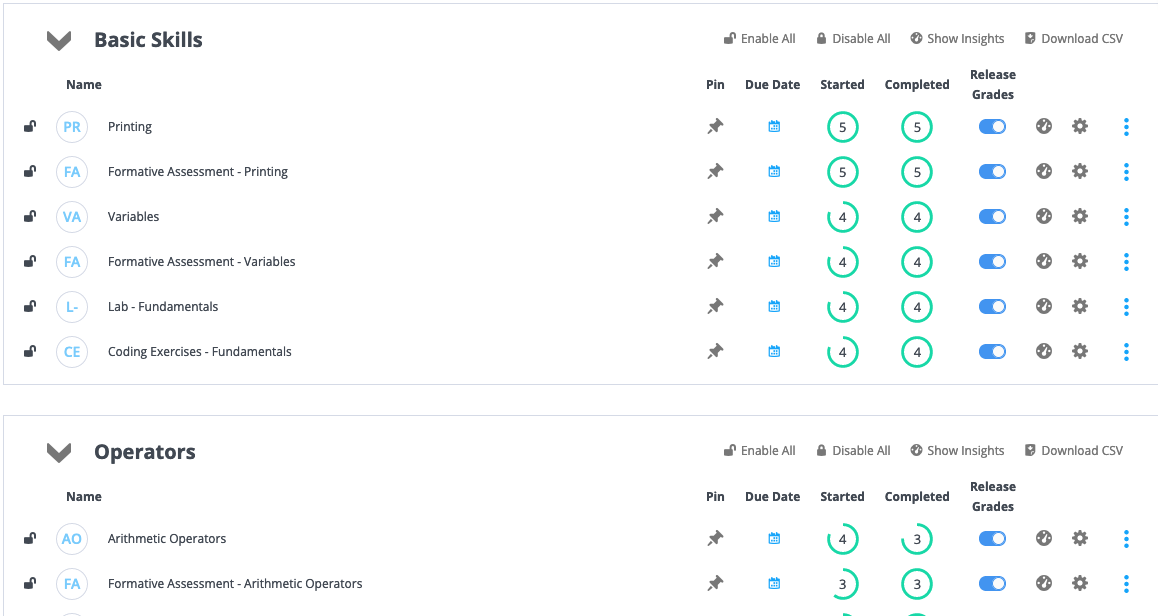This screenshot has width=1158, height=616.
Task: Pin the Arithmetic Operators assignment
Action: point(715,539)
